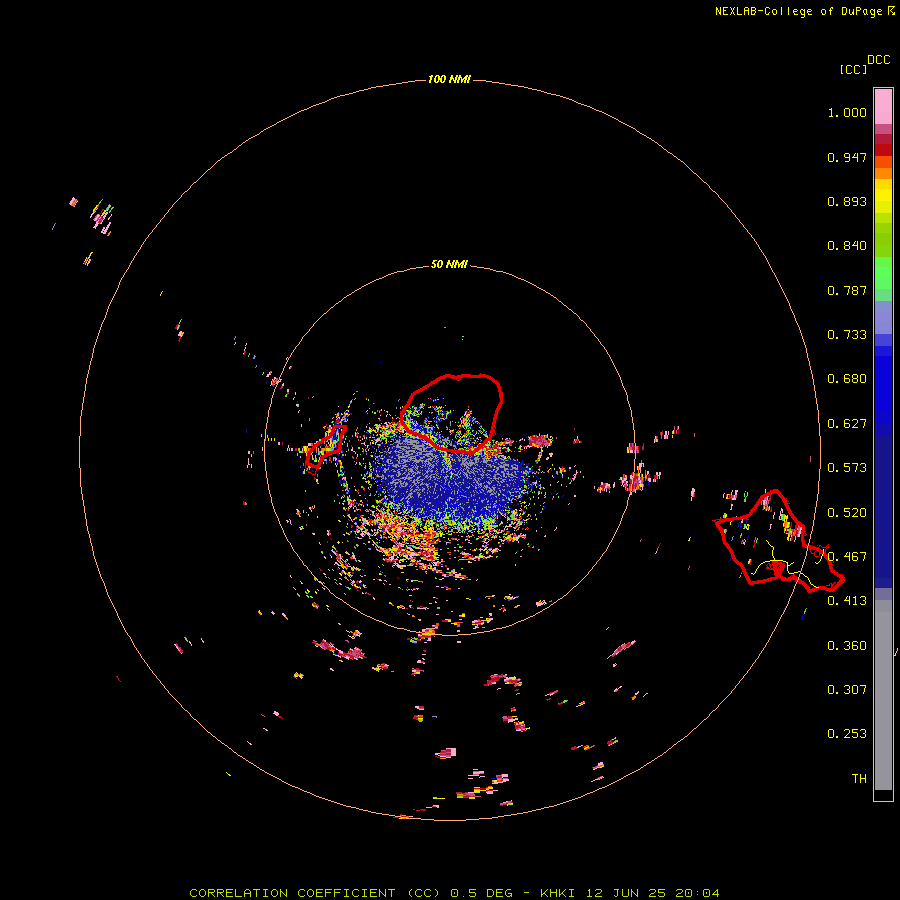Click the TH threshold label in legend
The width and height of the screenshot is (900, 900).
(859, 778)
